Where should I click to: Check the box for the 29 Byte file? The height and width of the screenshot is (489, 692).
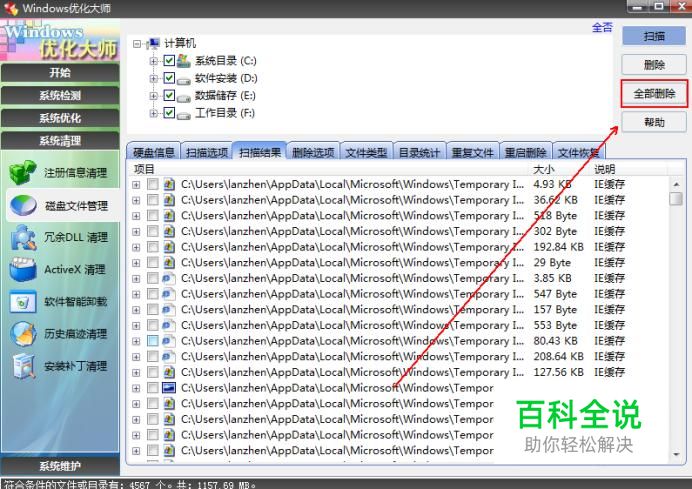point(153,263)
